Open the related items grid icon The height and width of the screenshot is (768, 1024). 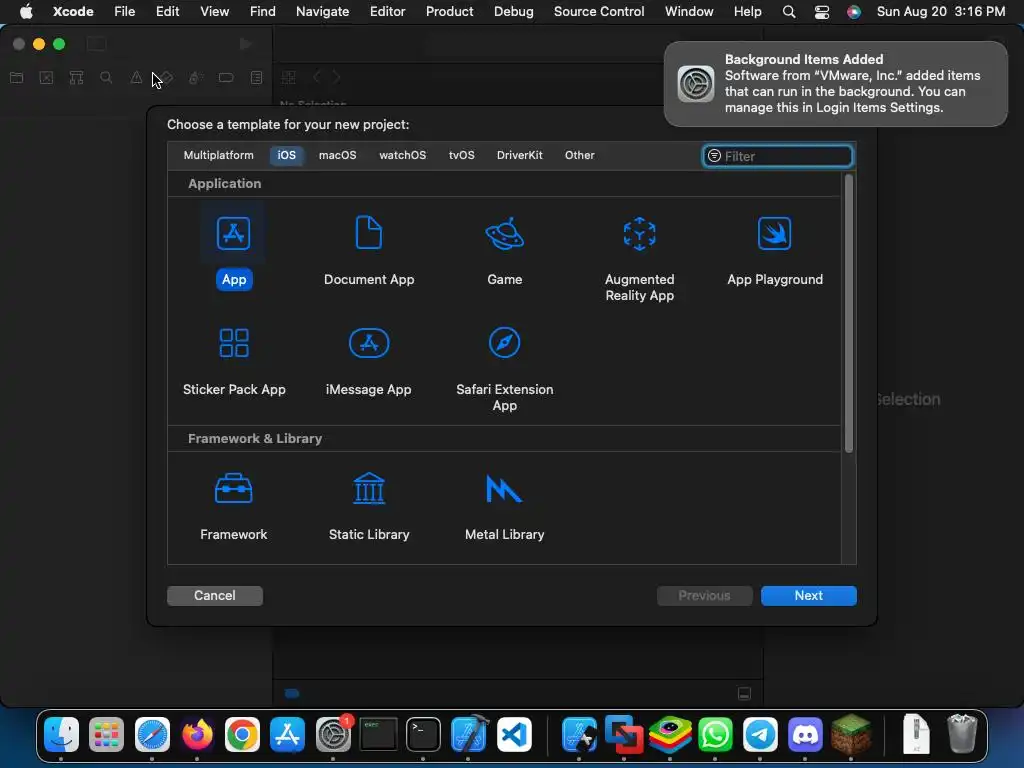coord(289,78)
